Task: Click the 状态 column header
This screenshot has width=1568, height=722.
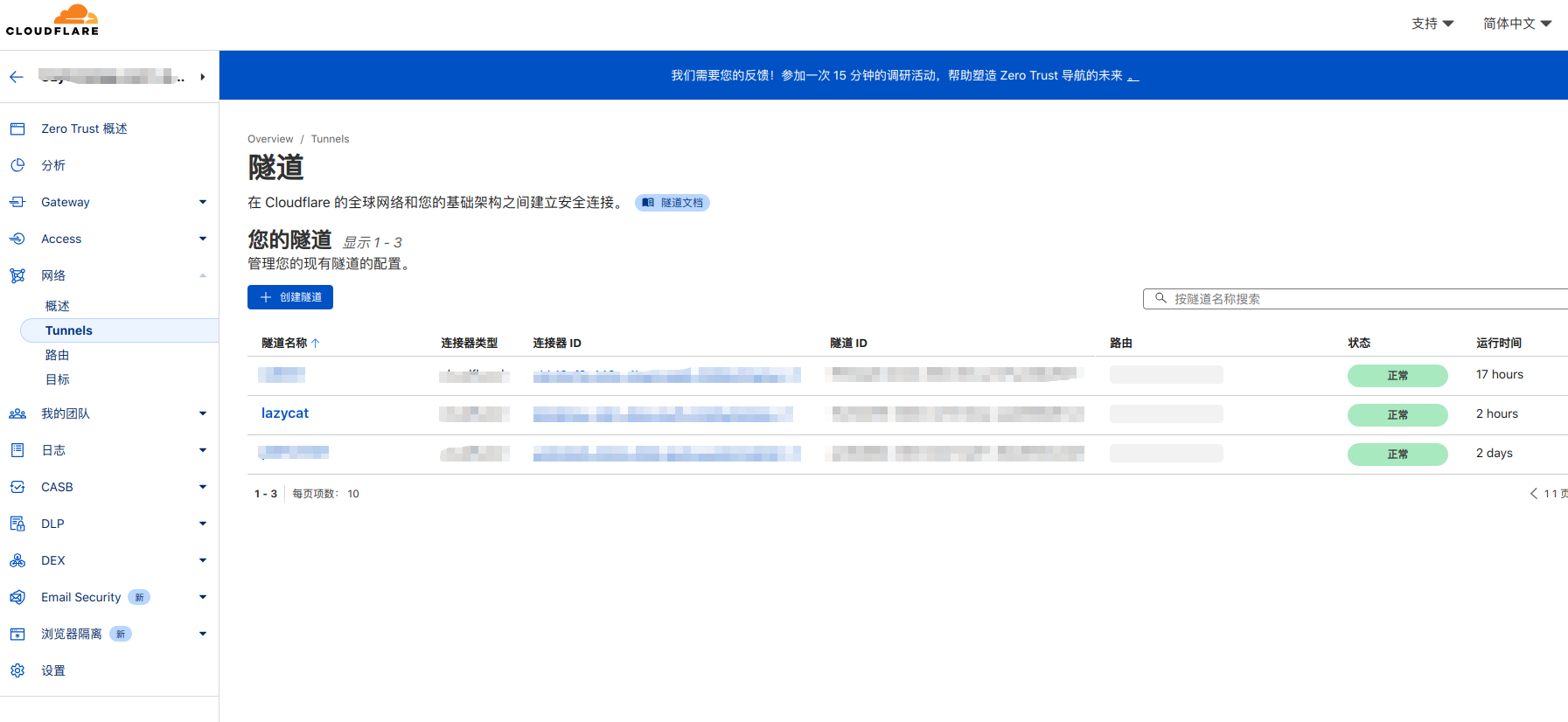Action: pos(1359,343)
